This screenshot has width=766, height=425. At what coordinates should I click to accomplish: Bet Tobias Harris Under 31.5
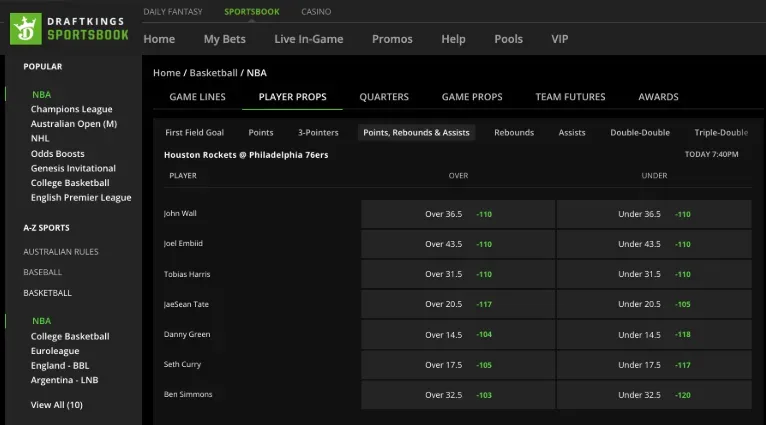[x=654, y=274]
